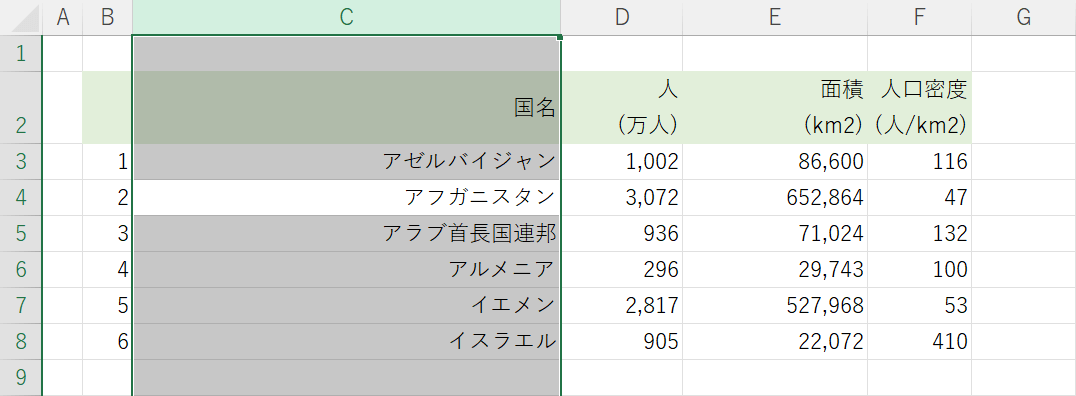The image size is (1076, 396).
Task: Click the 国名 header cell
Action: (x=347, y=108)
